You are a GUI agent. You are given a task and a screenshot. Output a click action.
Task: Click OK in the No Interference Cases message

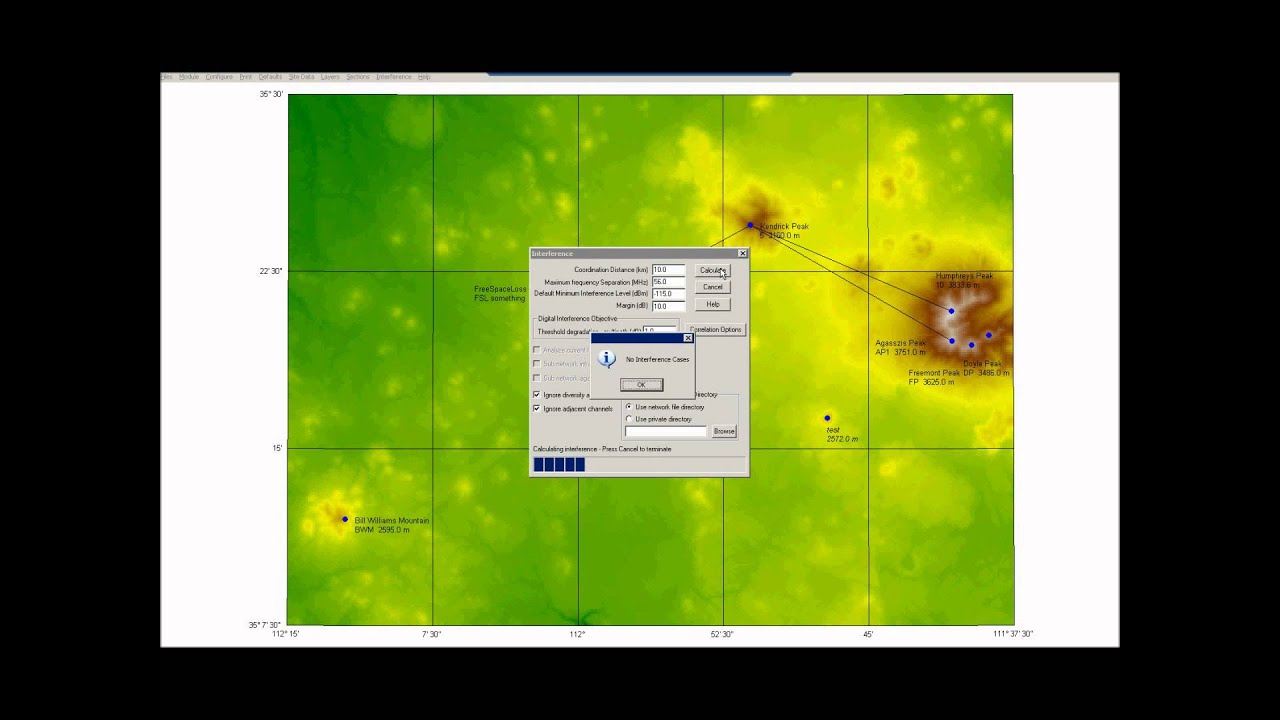(x=641, y=384)
